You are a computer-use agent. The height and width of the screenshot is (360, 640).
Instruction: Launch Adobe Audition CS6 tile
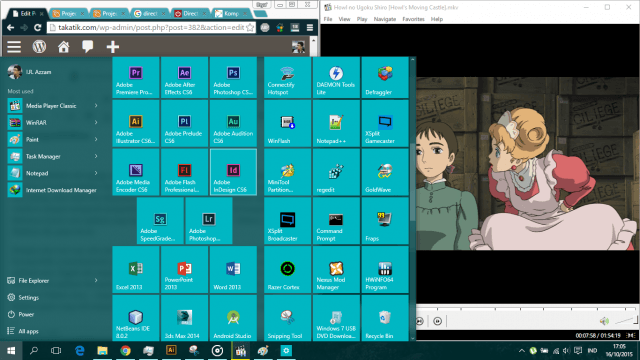(233, 124)
